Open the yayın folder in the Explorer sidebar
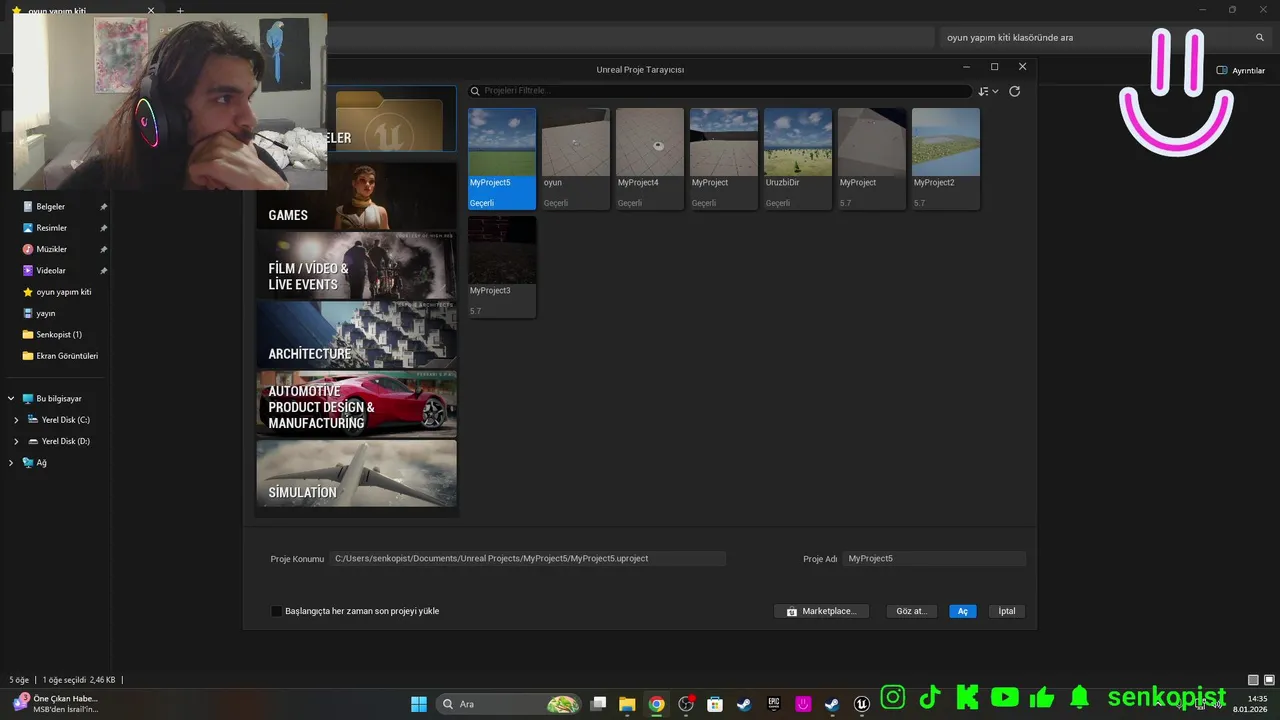The width and height of the screenshot is (1280, 720). coord(46,313)
